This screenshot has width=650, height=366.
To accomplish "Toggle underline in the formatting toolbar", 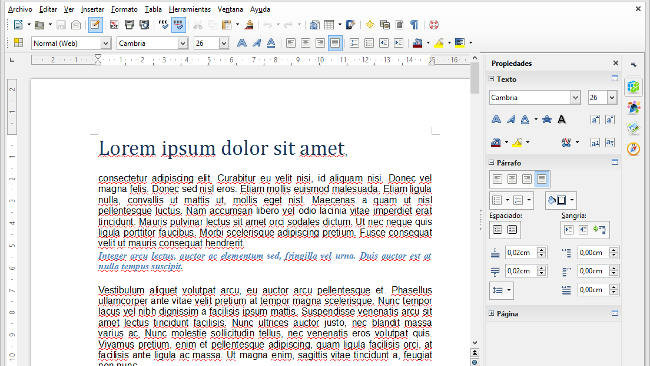I will [x=271, y=43].
